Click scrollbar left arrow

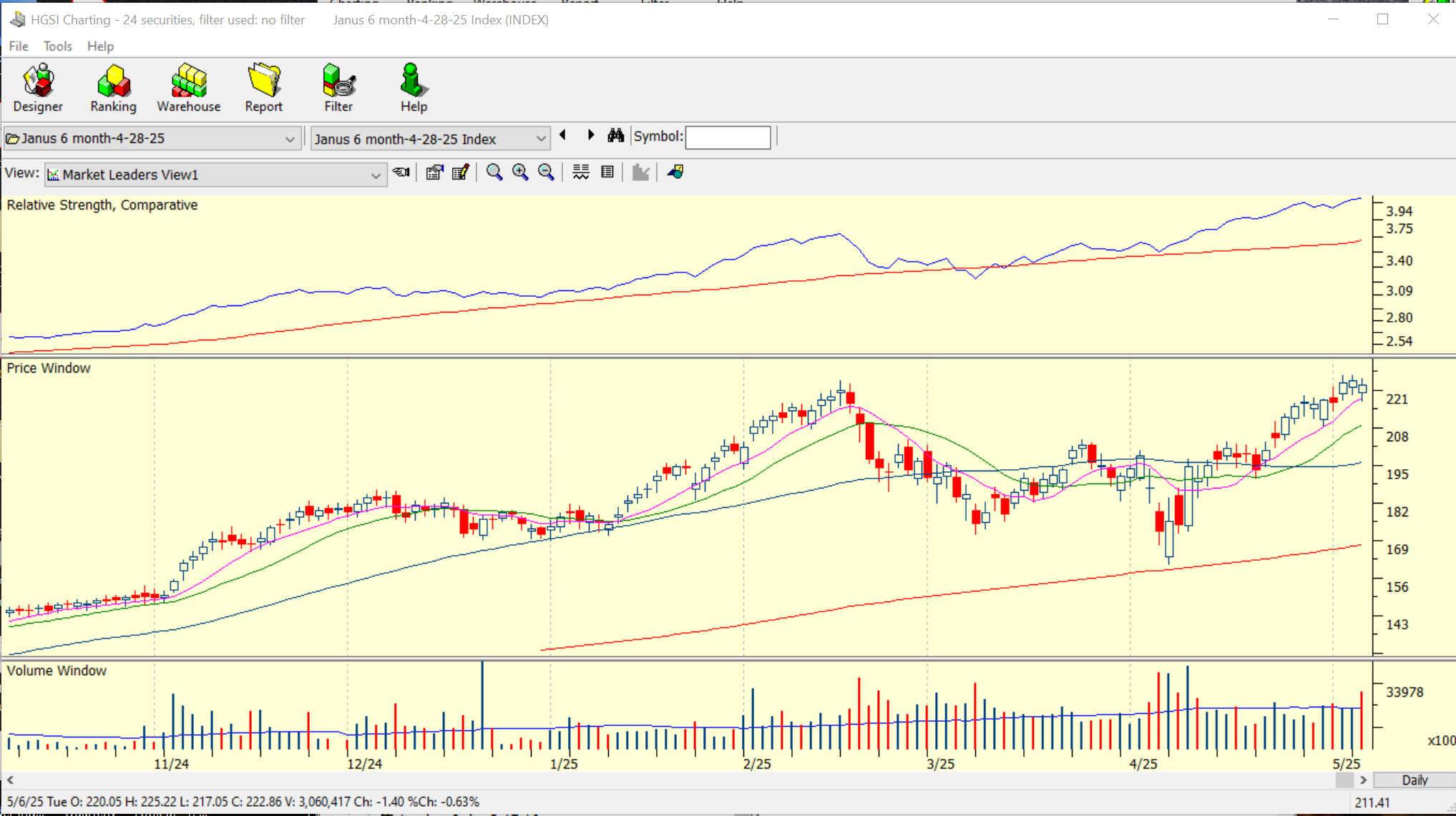pos(10,780)
